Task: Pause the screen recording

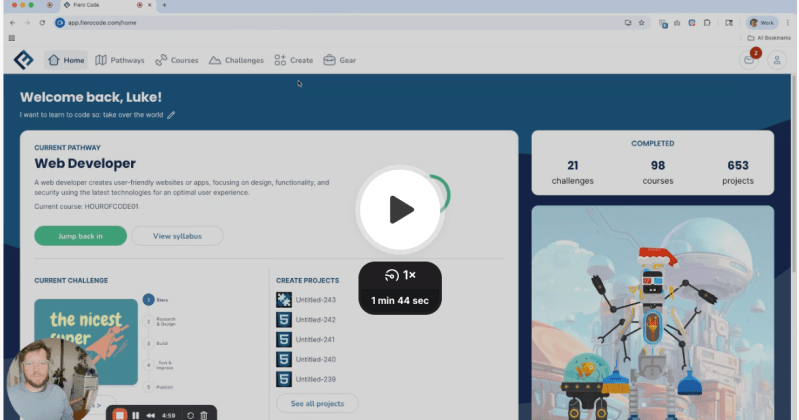Action: 136,414
